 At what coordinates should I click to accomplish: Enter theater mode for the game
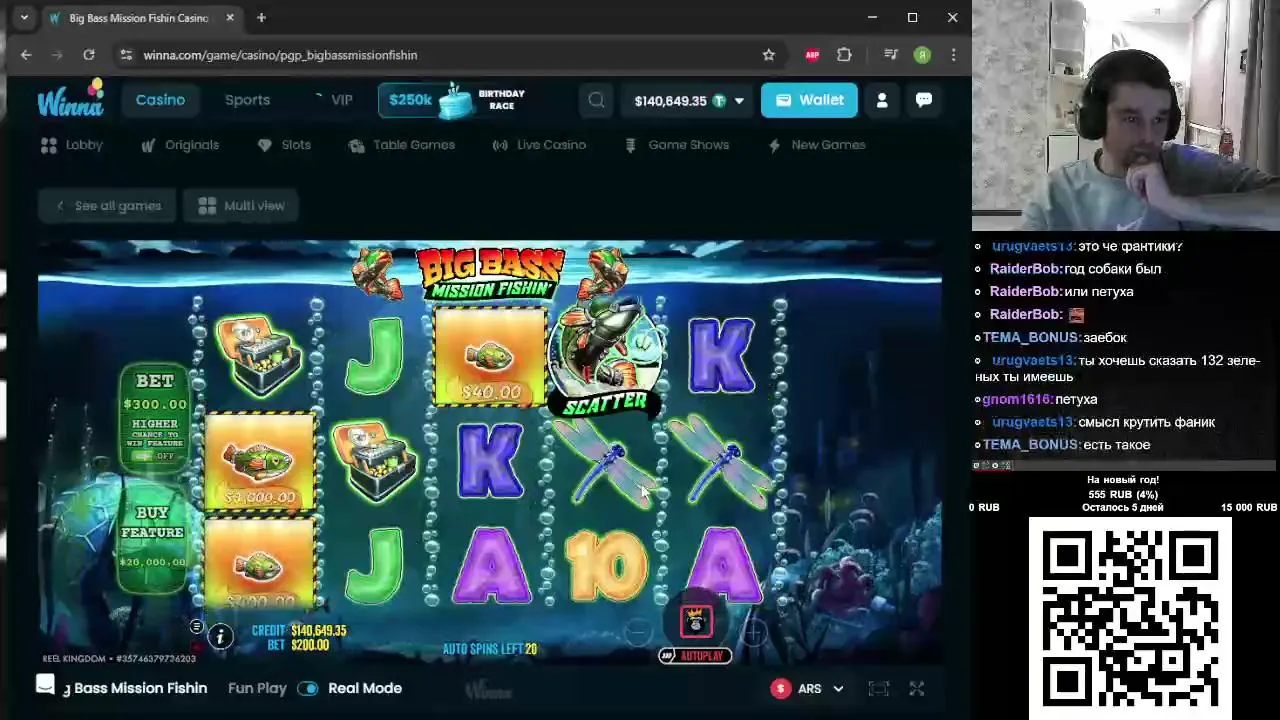878,688
